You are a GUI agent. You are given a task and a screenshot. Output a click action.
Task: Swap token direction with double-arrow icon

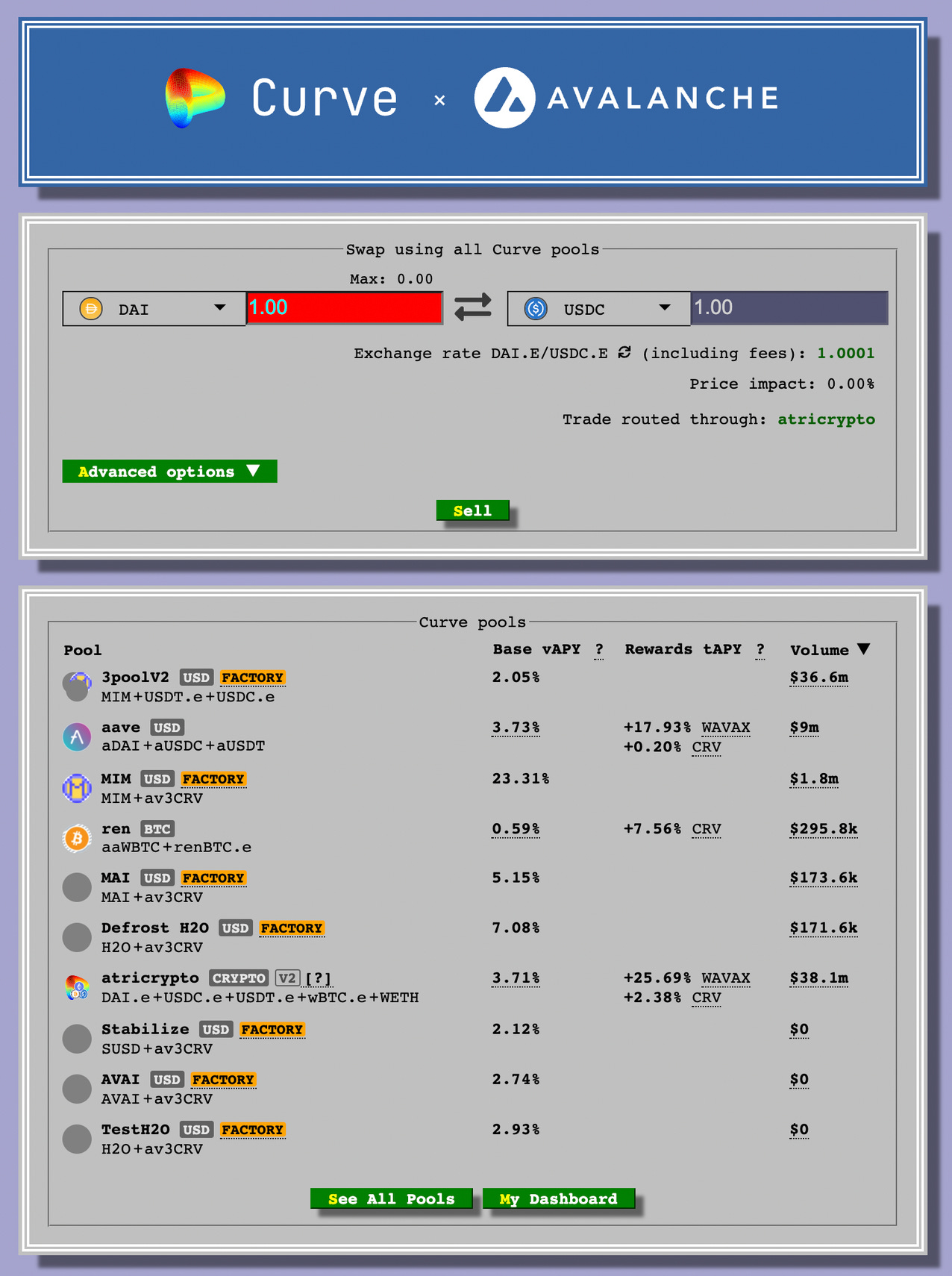point(473,307)
